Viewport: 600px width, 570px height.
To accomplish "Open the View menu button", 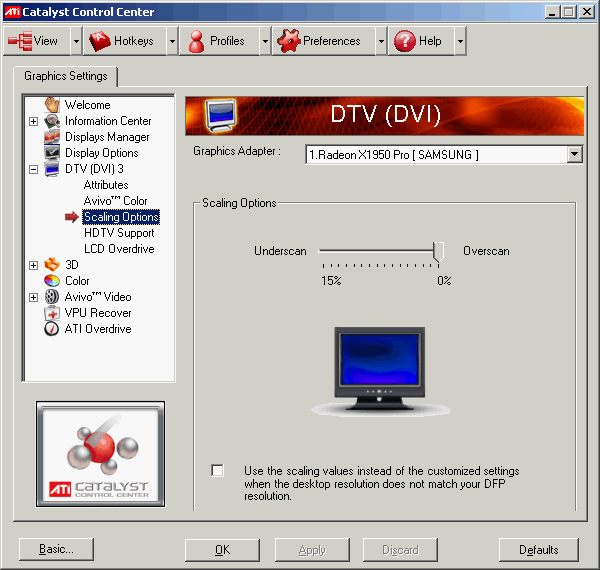I will pyautogui.click(x=37, y=41).
